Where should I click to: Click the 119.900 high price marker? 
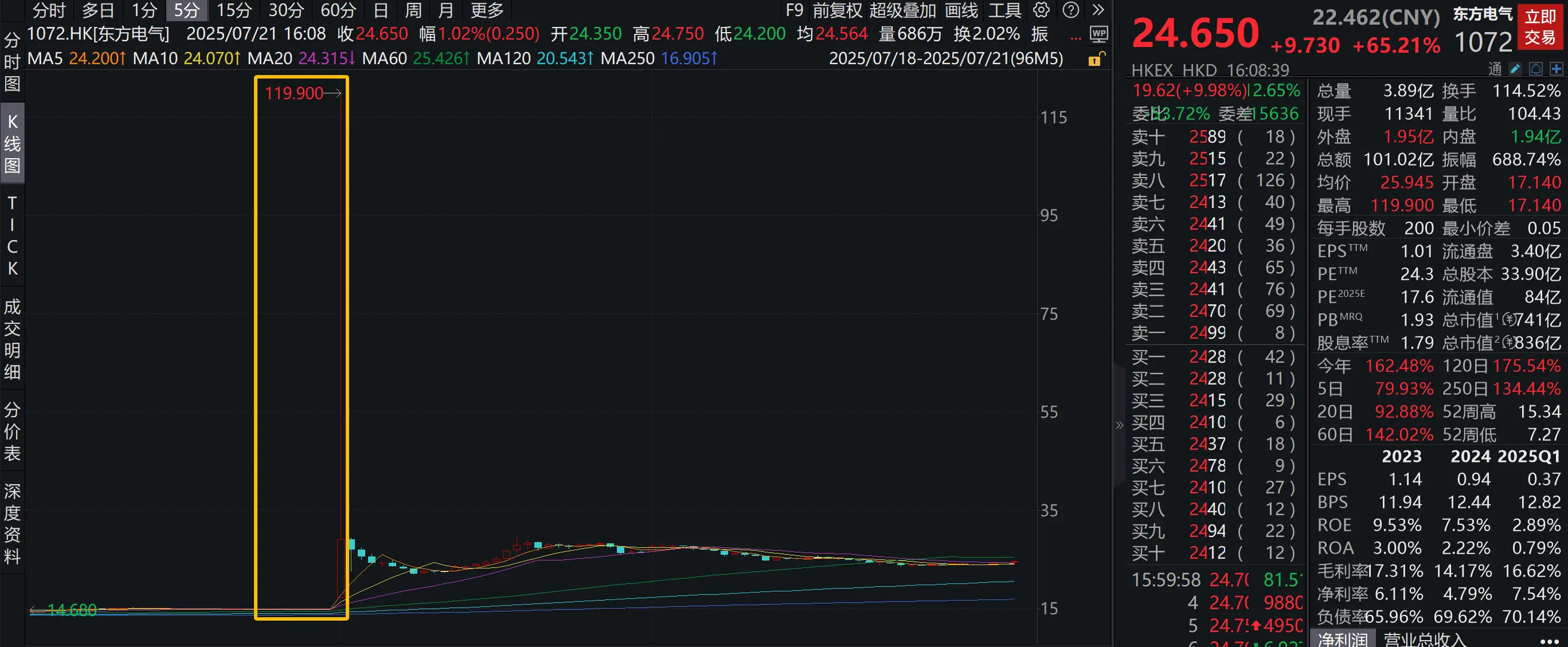click(294, 93)
